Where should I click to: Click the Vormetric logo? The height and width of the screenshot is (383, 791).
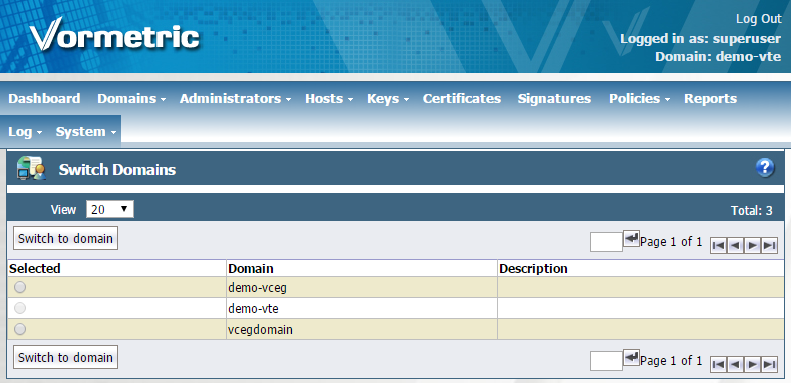pyautogui.click(x=115, y=35)
